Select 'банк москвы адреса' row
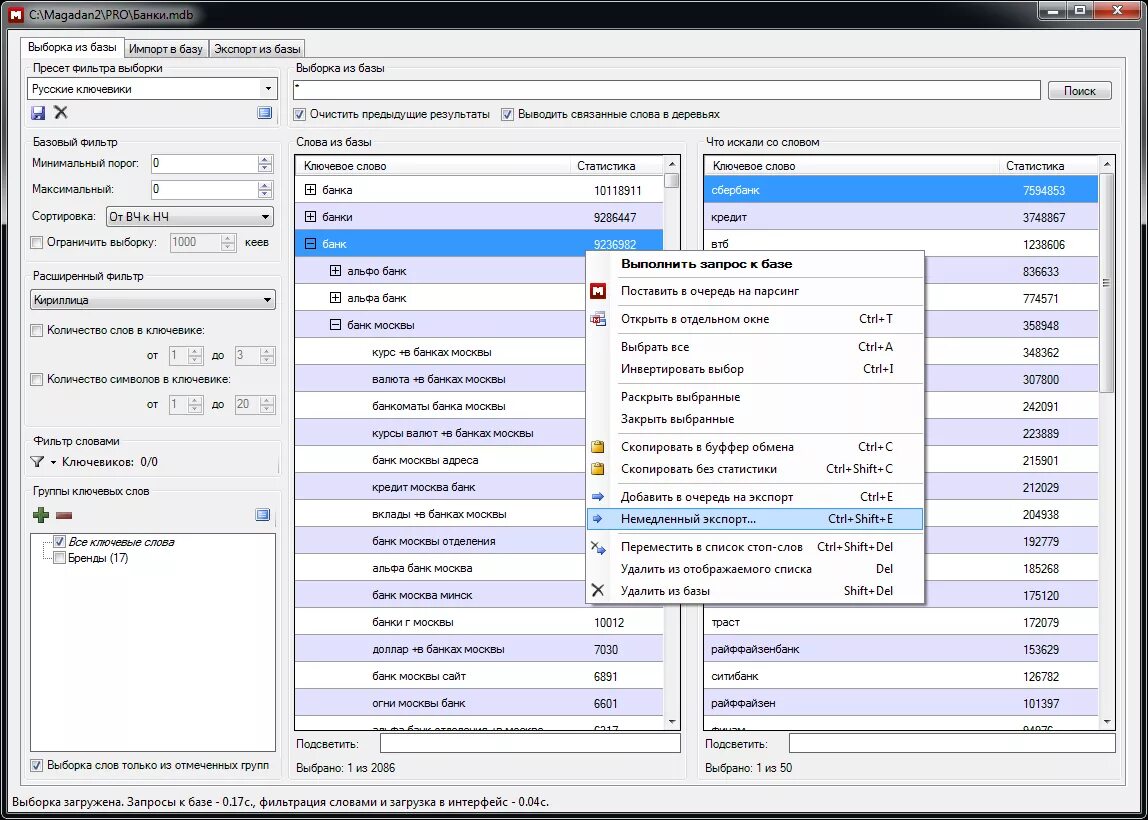Screen dimensions: 1148x820 [479, 461]
